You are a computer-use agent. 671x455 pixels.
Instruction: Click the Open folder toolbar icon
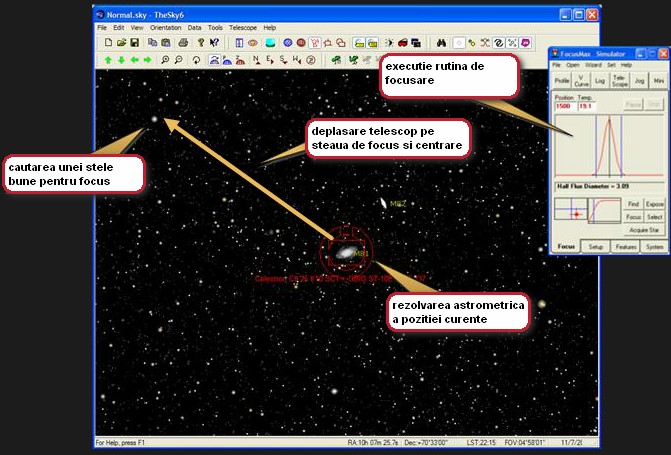(120, 43)
